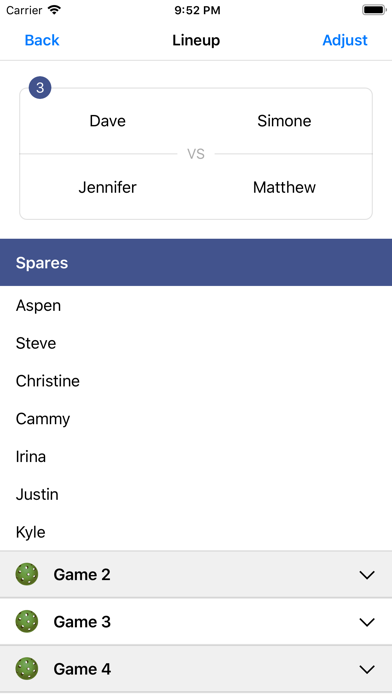The height and width of the screenshot is (696, 392).
Task: Expand Game 4 with its chevron
Action: point(367,669)
